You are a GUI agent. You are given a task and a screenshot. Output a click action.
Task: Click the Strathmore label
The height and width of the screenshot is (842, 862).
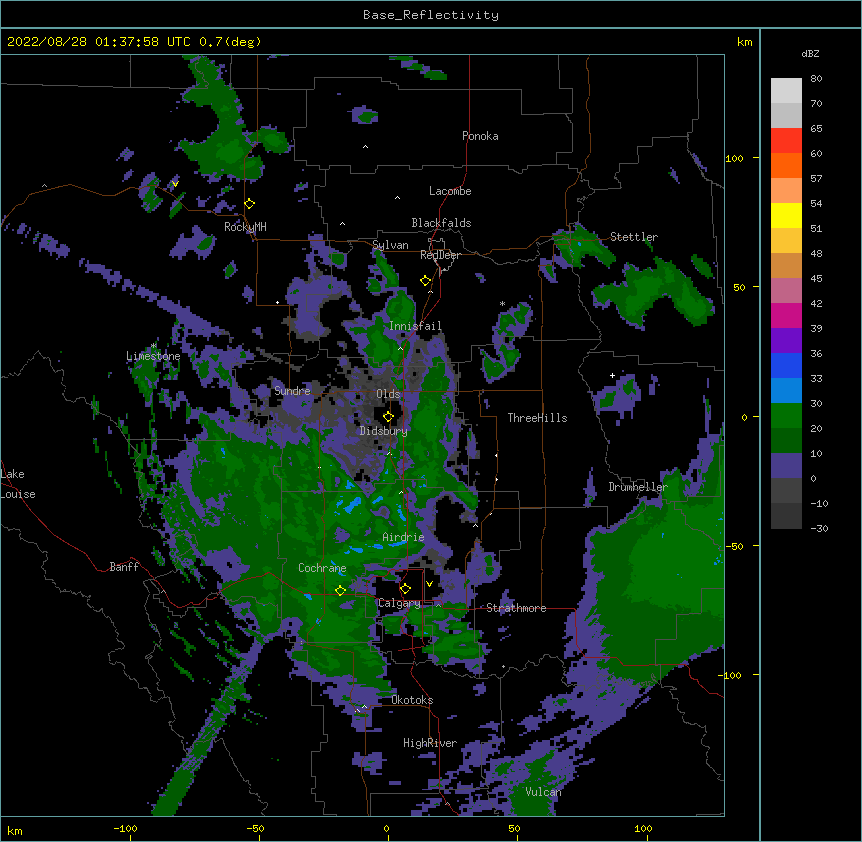point(516,608)
